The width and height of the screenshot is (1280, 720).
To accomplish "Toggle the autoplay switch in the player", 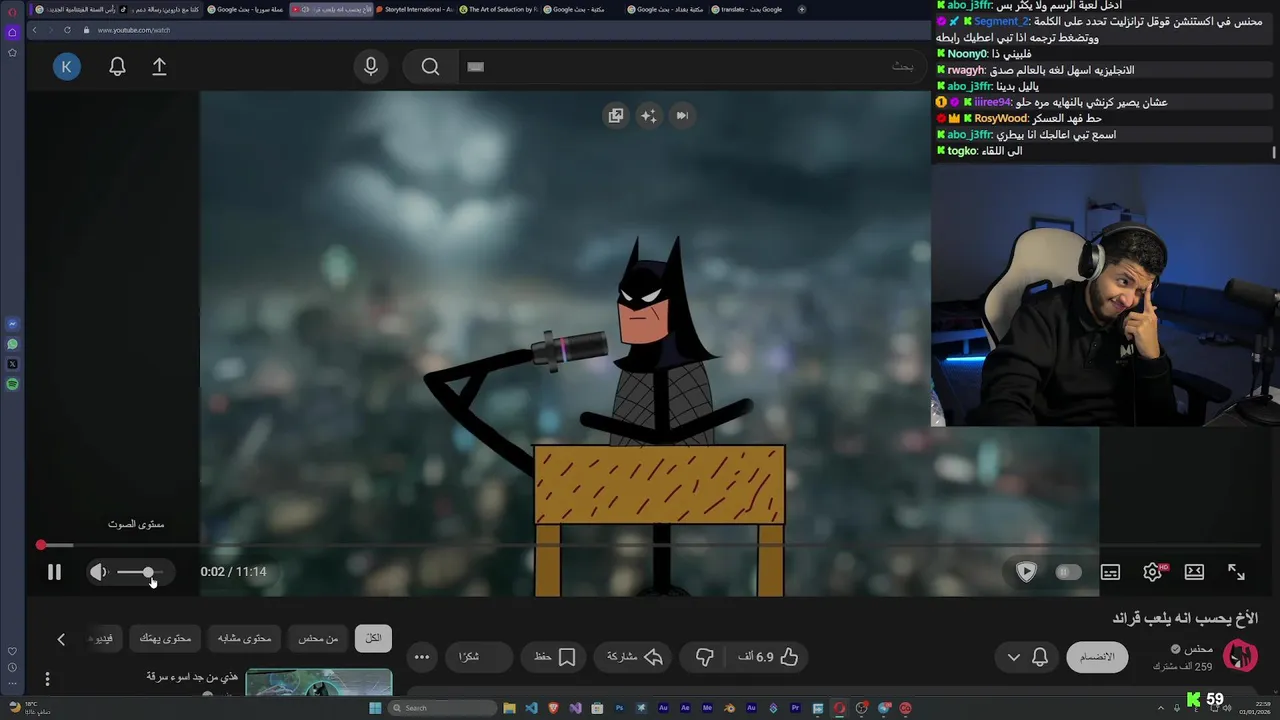I will pos(1068,572).
